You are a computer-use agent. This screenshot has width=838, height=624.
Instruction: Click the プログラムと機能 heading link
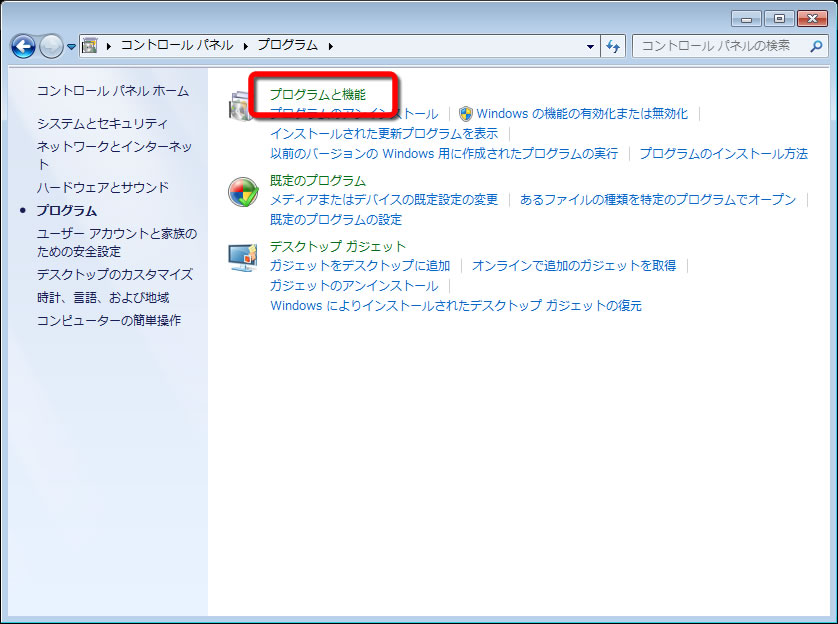pyautogui.click(x=318, y=95)
